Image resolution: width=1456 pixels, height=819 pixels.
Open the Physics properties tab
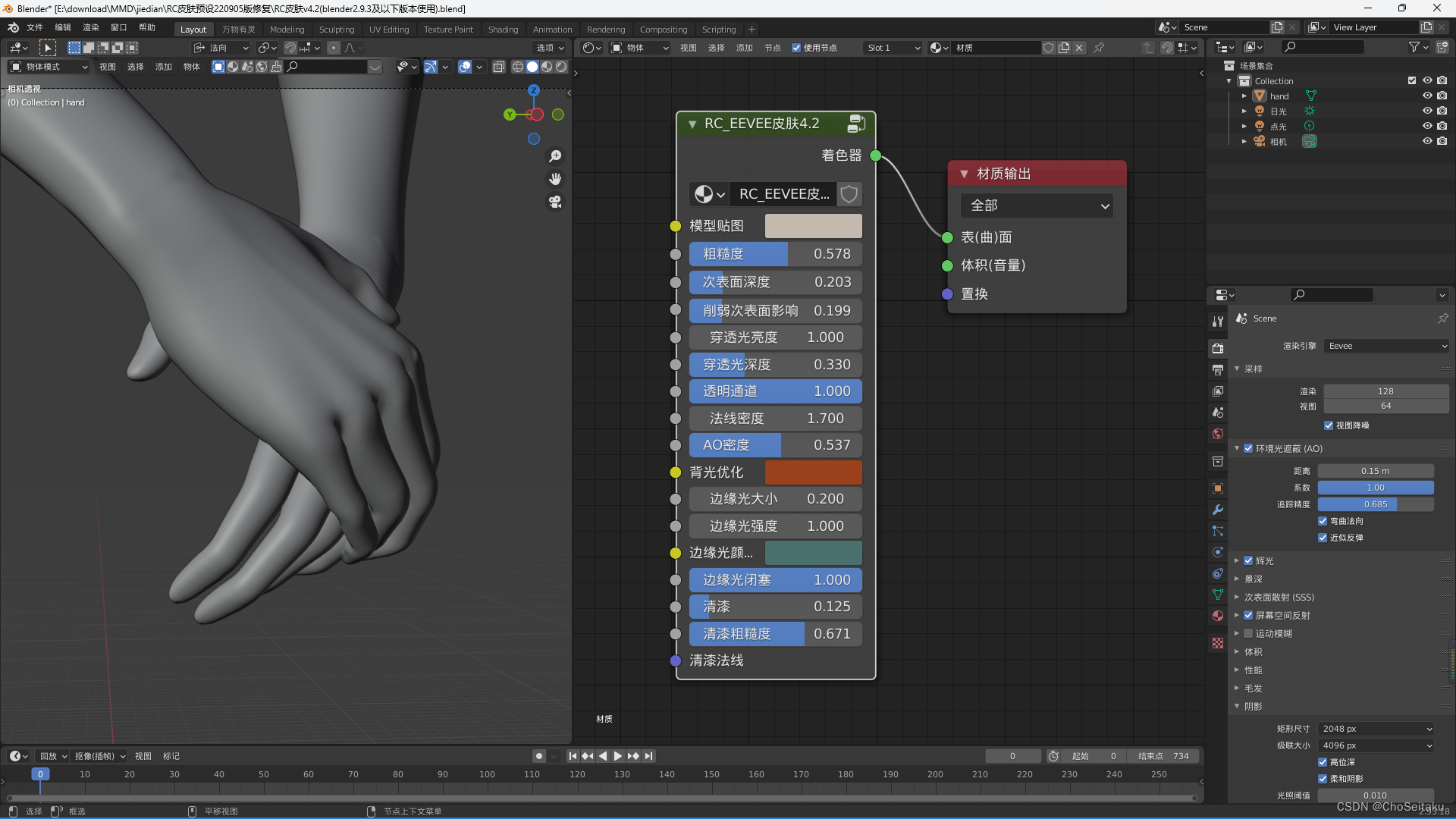point(1218,552)
